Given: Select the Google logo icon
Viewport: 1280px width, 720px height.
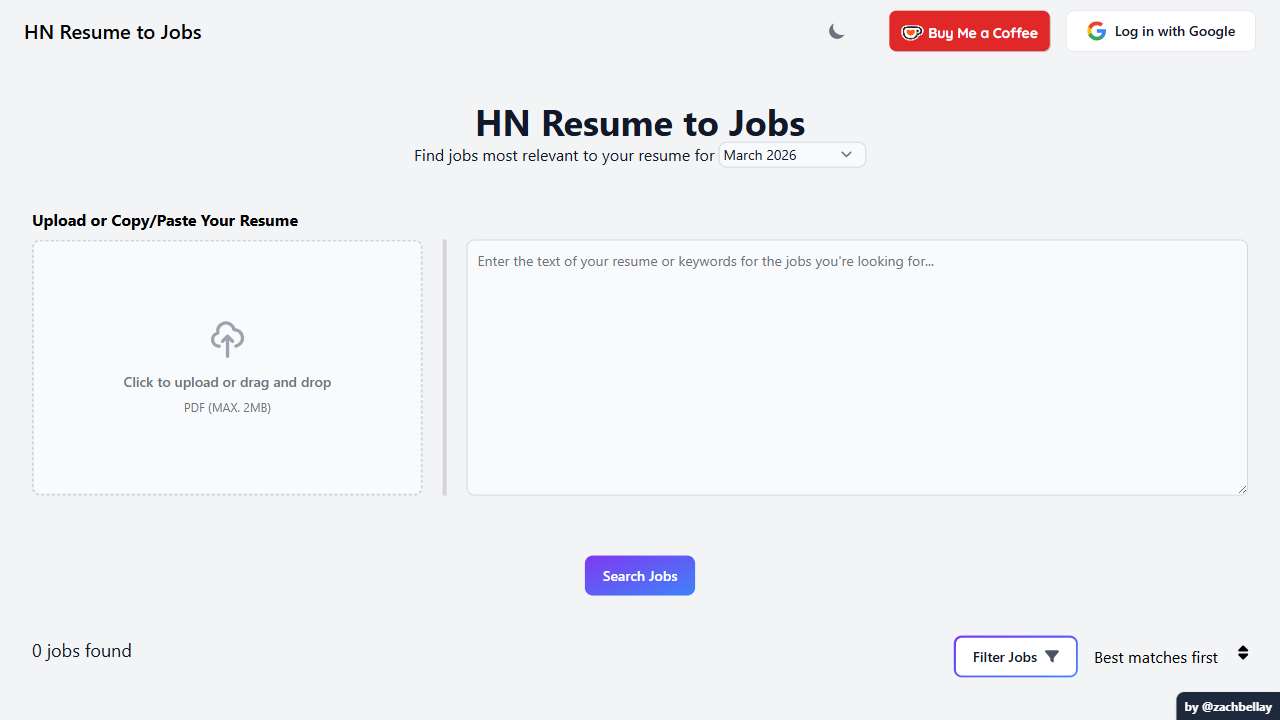Looking at the screenshot, I should tap(1096, 31).
